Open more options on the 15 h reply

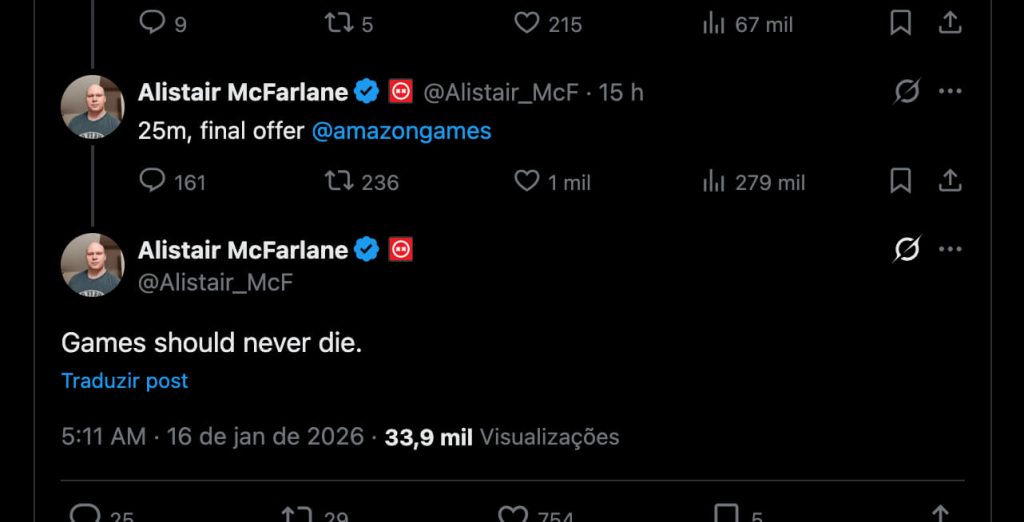(x=949, y=92)
